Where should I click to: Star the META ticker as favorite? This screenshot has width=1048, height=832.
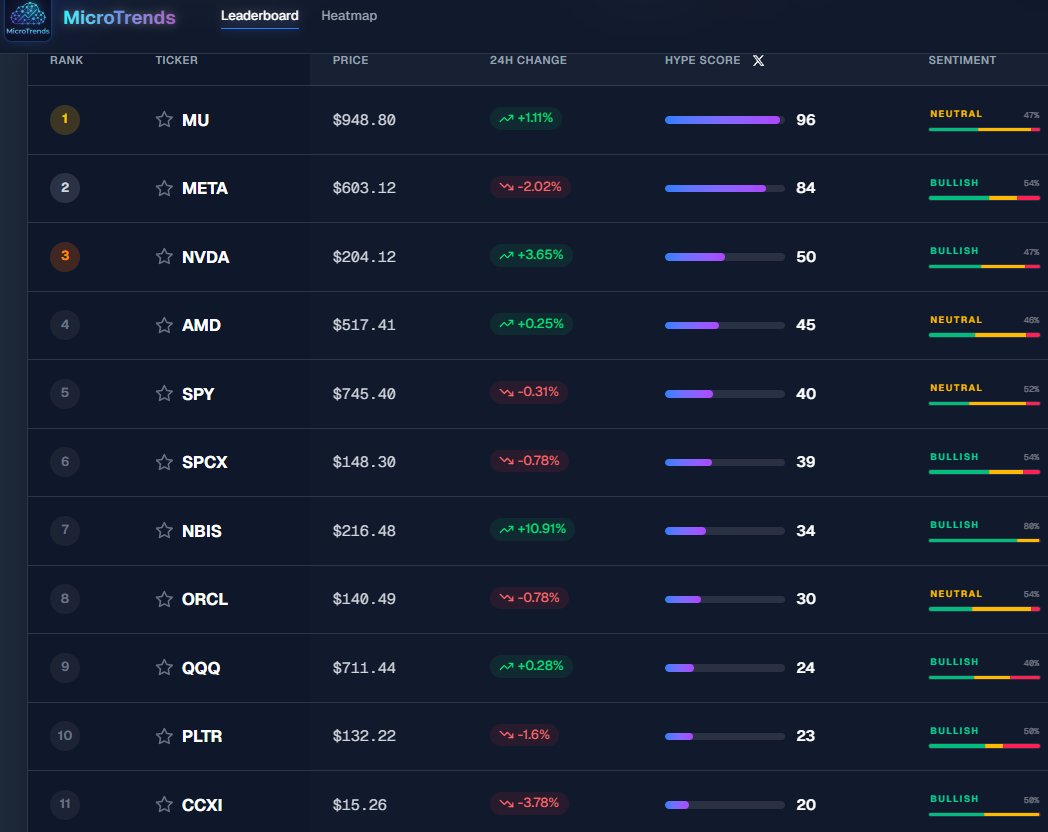pyautogui.click(x=164, y=188)
